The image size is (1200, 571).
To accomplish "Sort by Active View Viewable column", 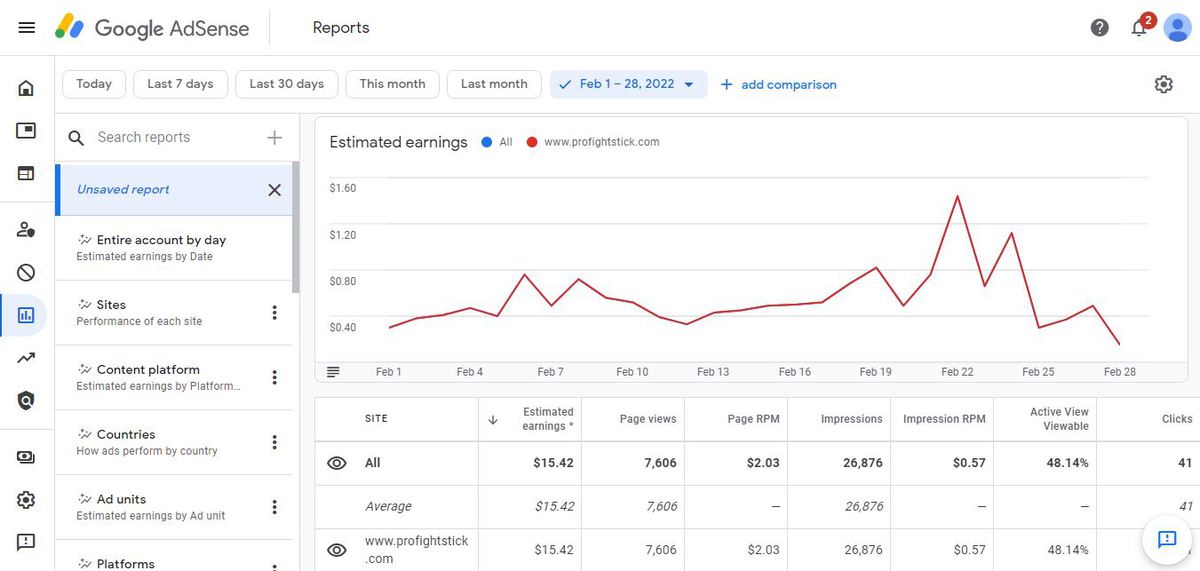I will click(x=1059, y=419).
